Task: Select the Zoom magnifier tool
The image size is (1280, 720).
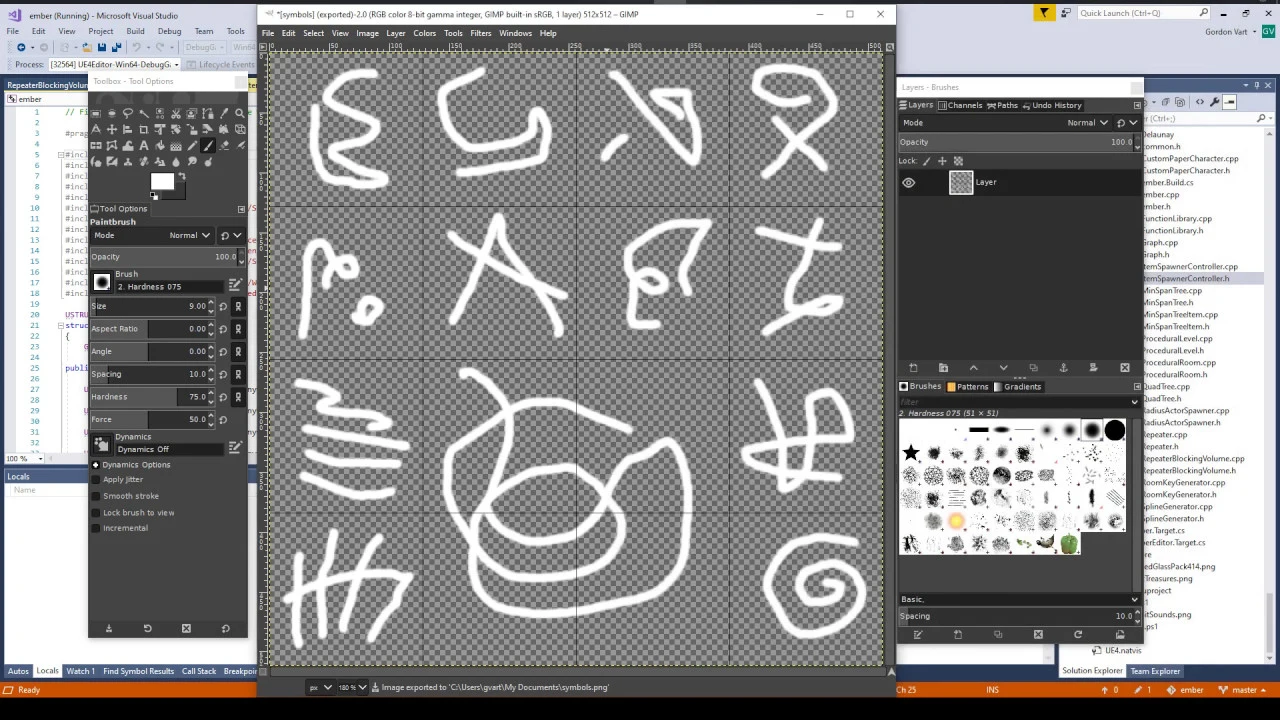Action: click(240, 113)
